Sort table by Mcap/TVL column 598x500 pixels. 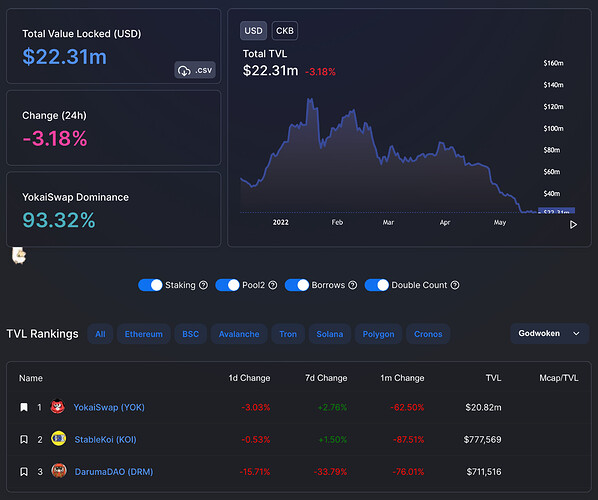[559, 378]
